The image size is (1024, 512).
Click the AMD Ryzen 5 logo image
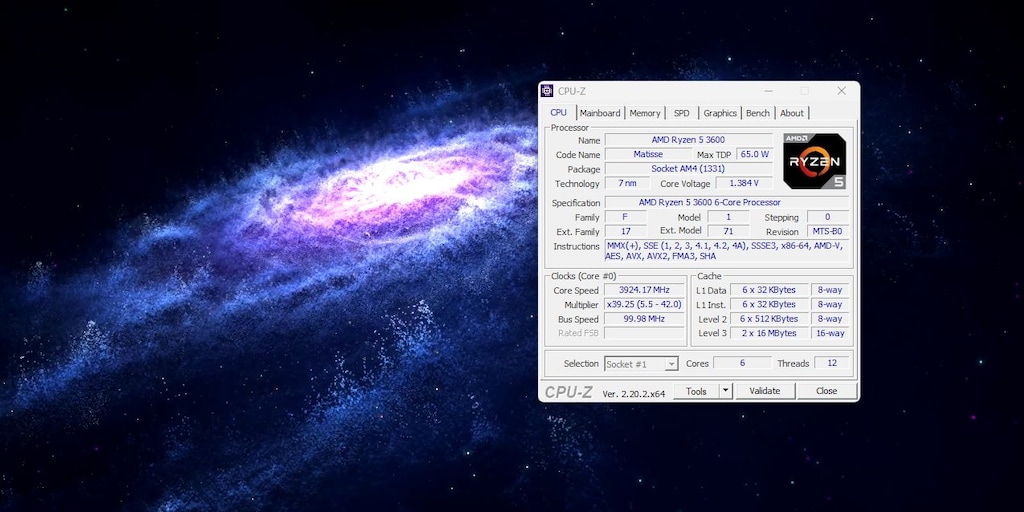point(814,161)
